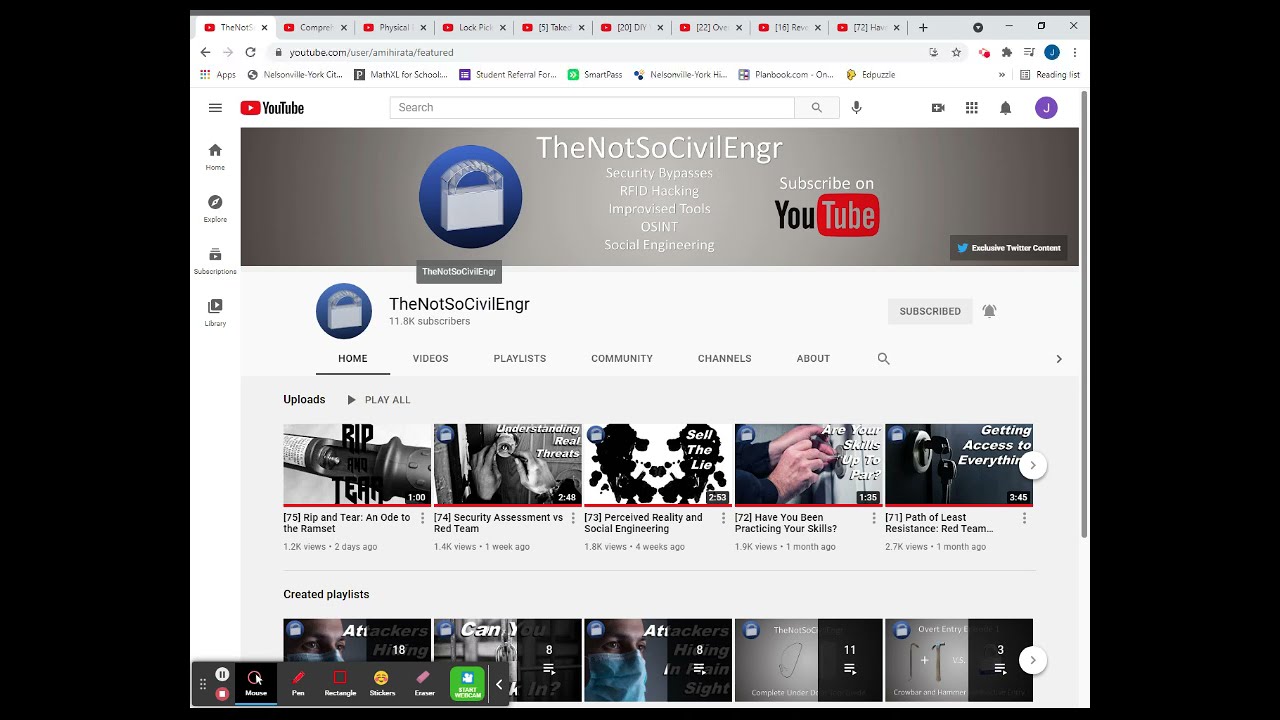The height and width of the screenshot is (720, 1280).
Task: Switch to the ABOUT channel tab
Action: coord(813,358)
